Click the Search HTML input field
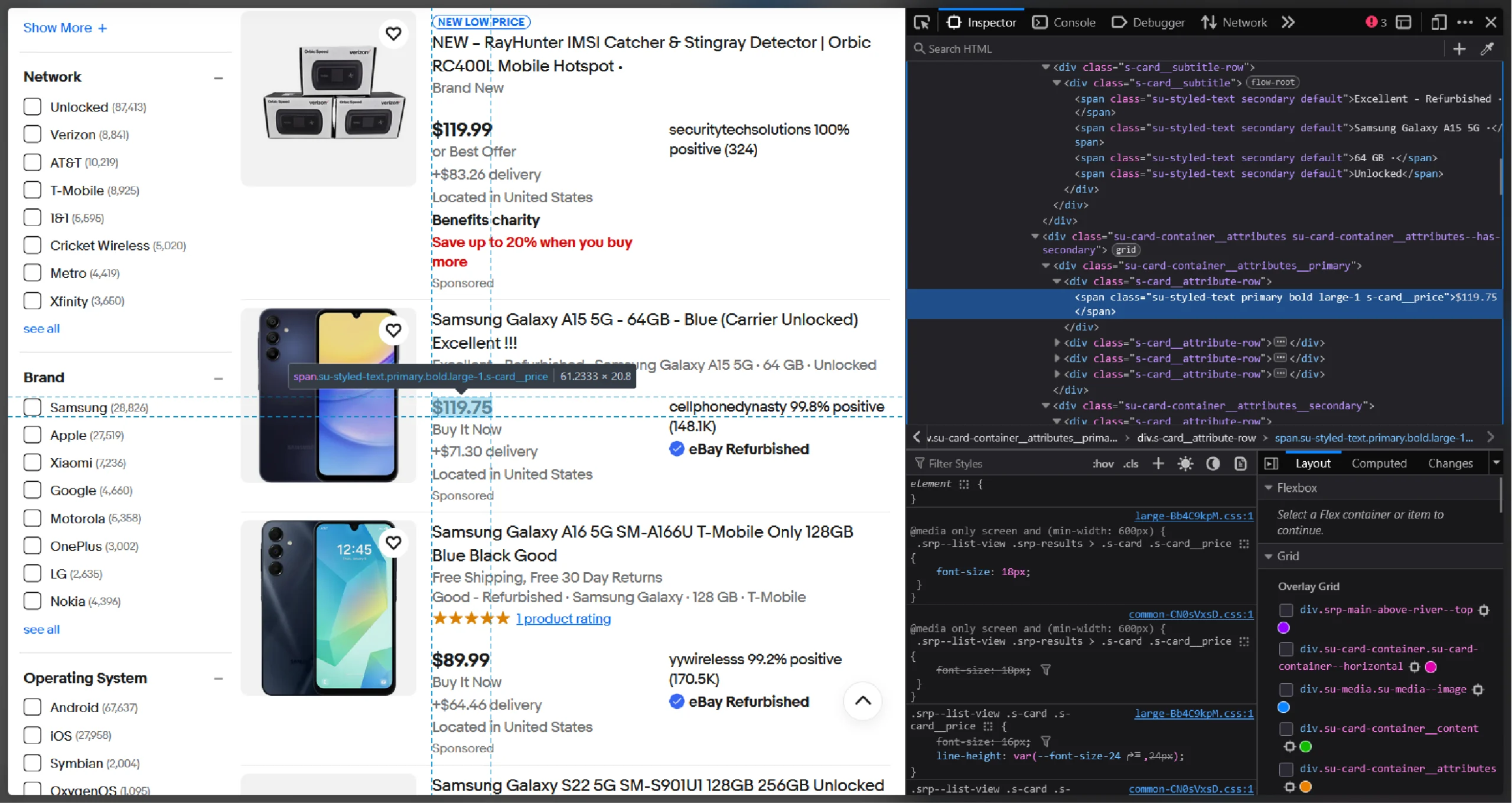Image resolution: width=1512 pixels, height=803 pixels. click(x=1004, y=48)
